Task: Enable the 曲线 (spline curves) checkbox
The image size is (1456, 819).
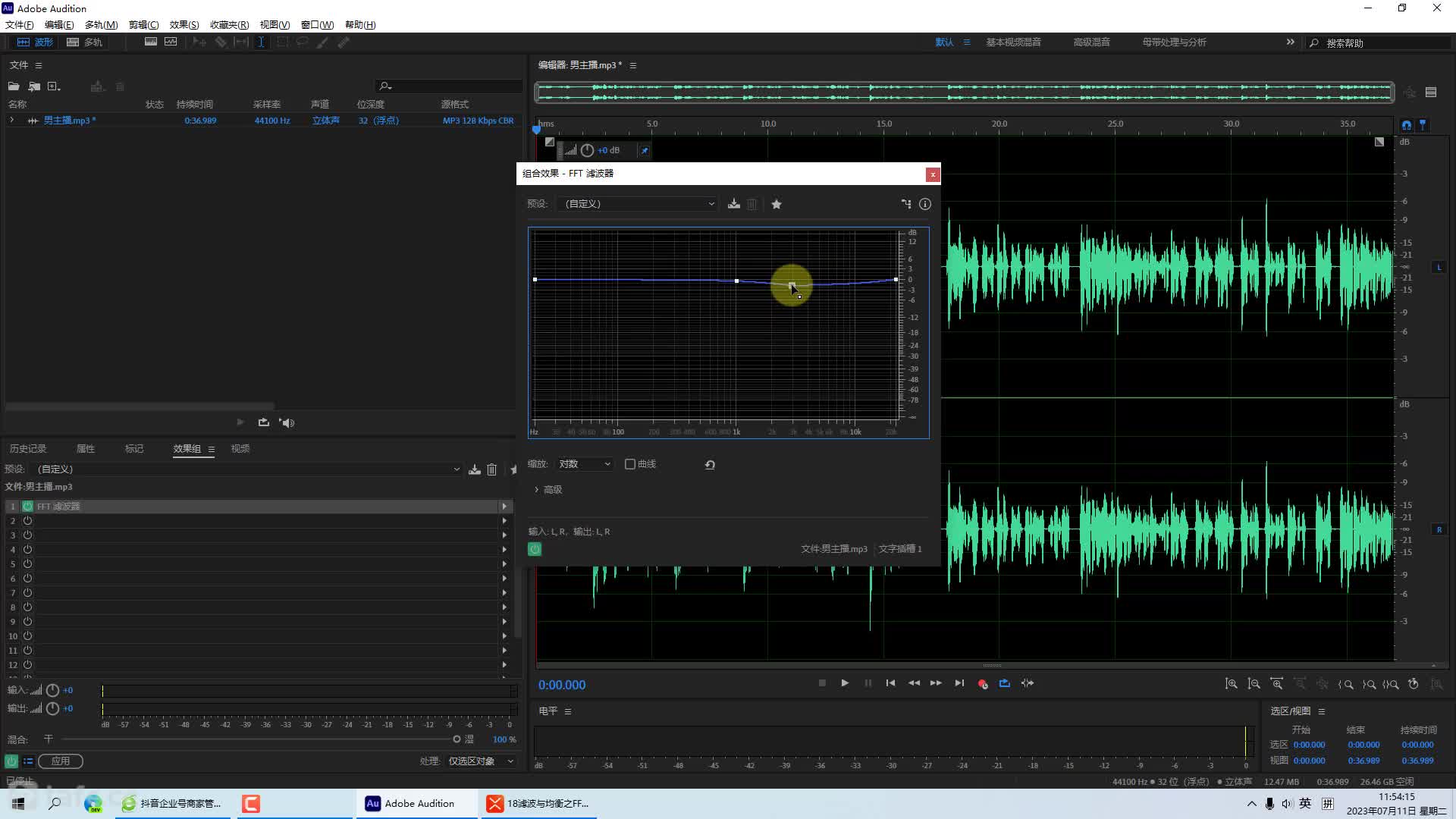Action: 630,464
